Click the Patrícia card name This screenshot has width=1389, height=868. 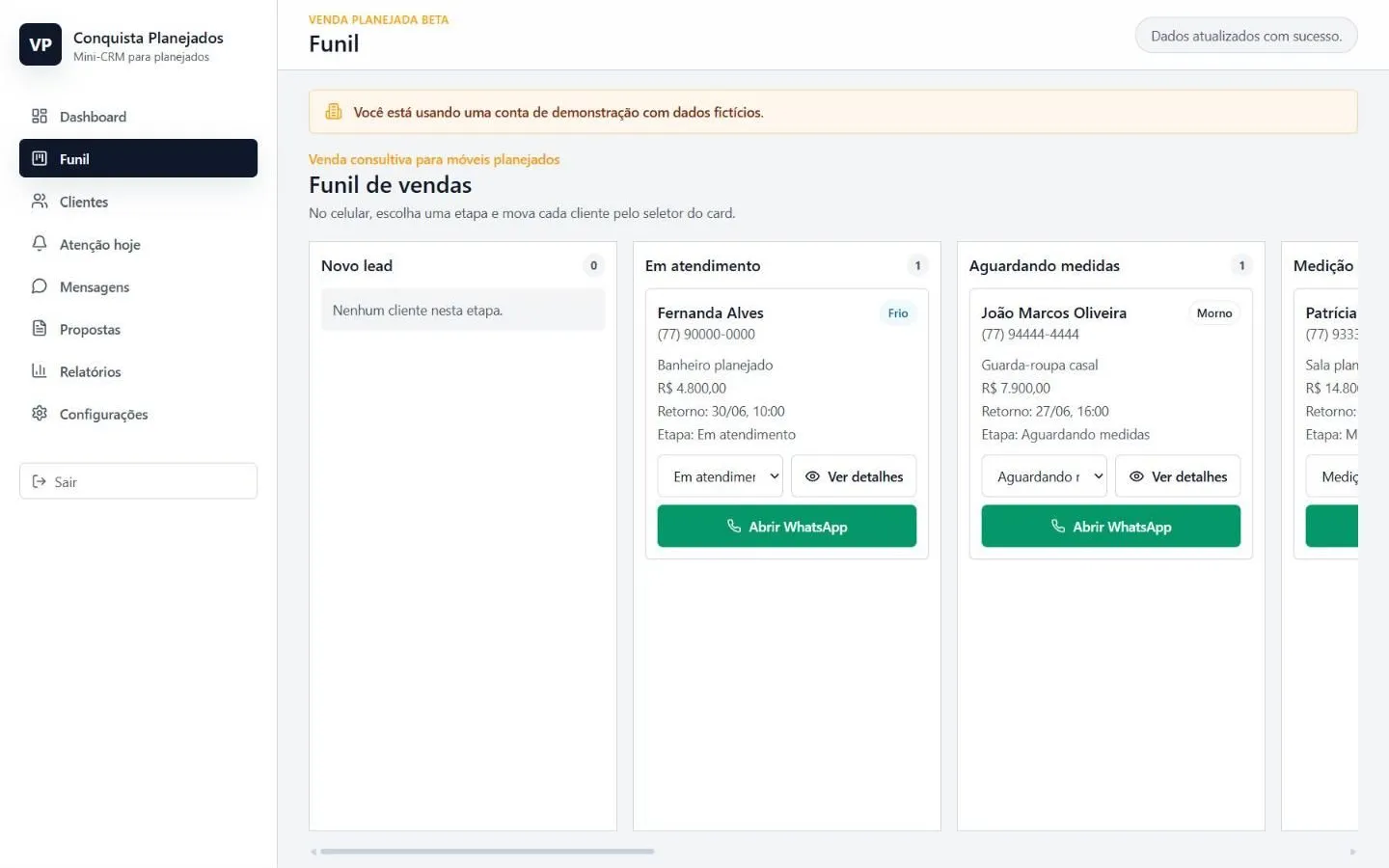click(x=1331, y=312)
